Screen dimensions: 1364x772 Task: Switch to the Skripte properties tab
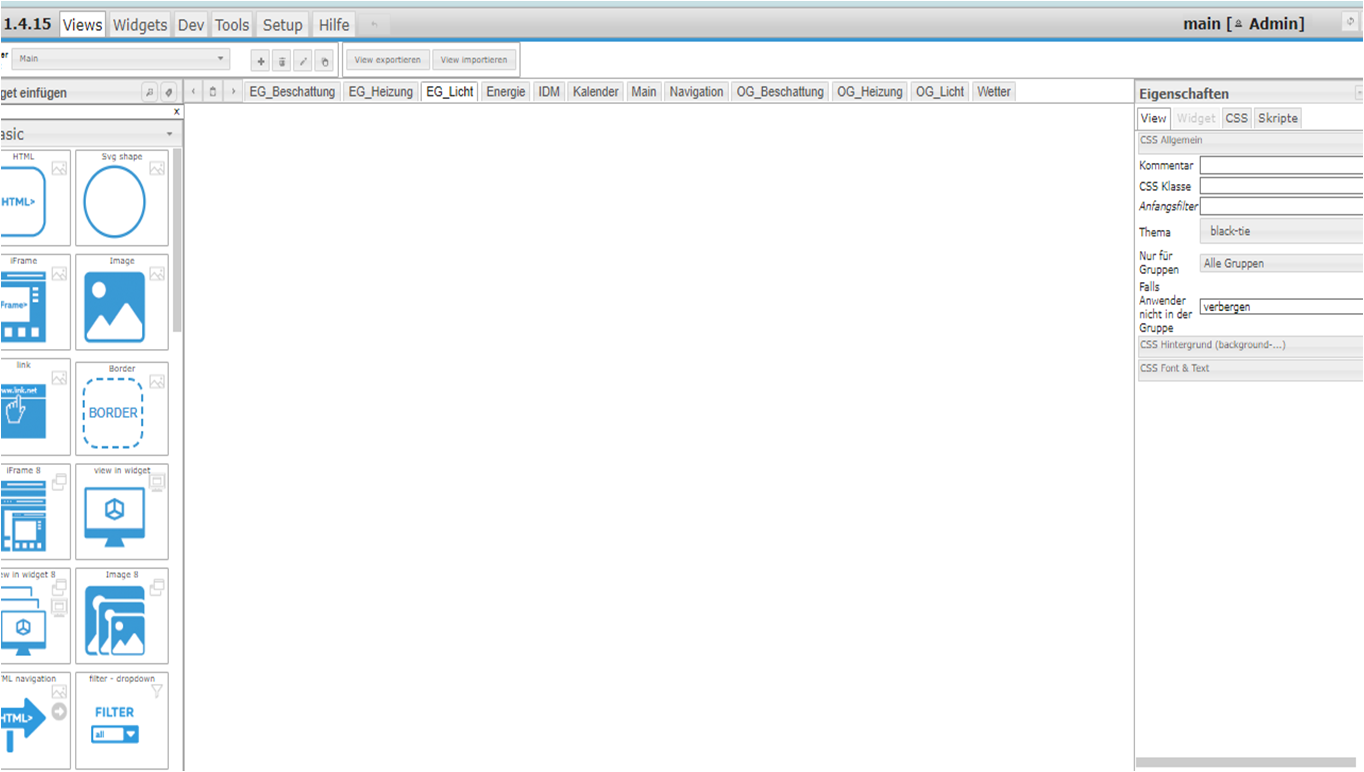tap(1277, 118)
